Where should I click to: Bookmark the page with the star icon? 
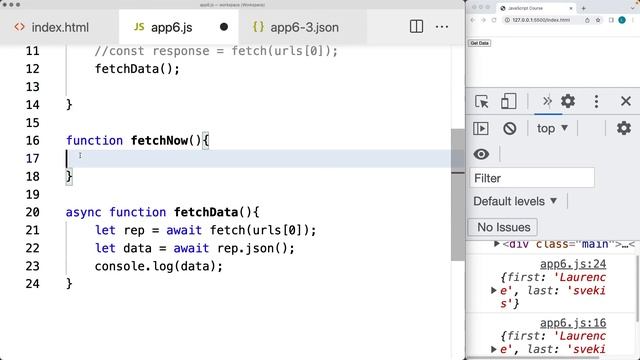pyautogui.click(x=598, y=20)
